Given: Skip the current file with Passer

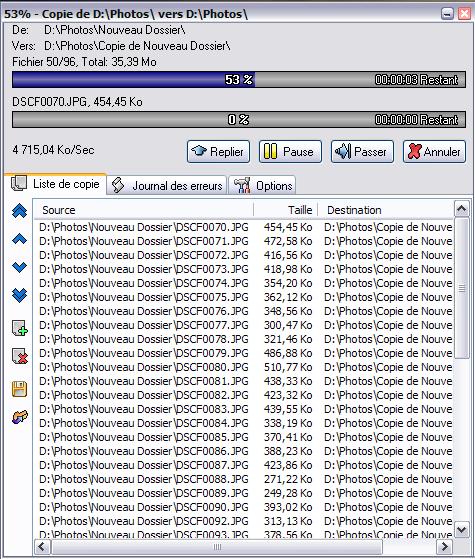Looking at the screenshot, I should click(362, 152).
